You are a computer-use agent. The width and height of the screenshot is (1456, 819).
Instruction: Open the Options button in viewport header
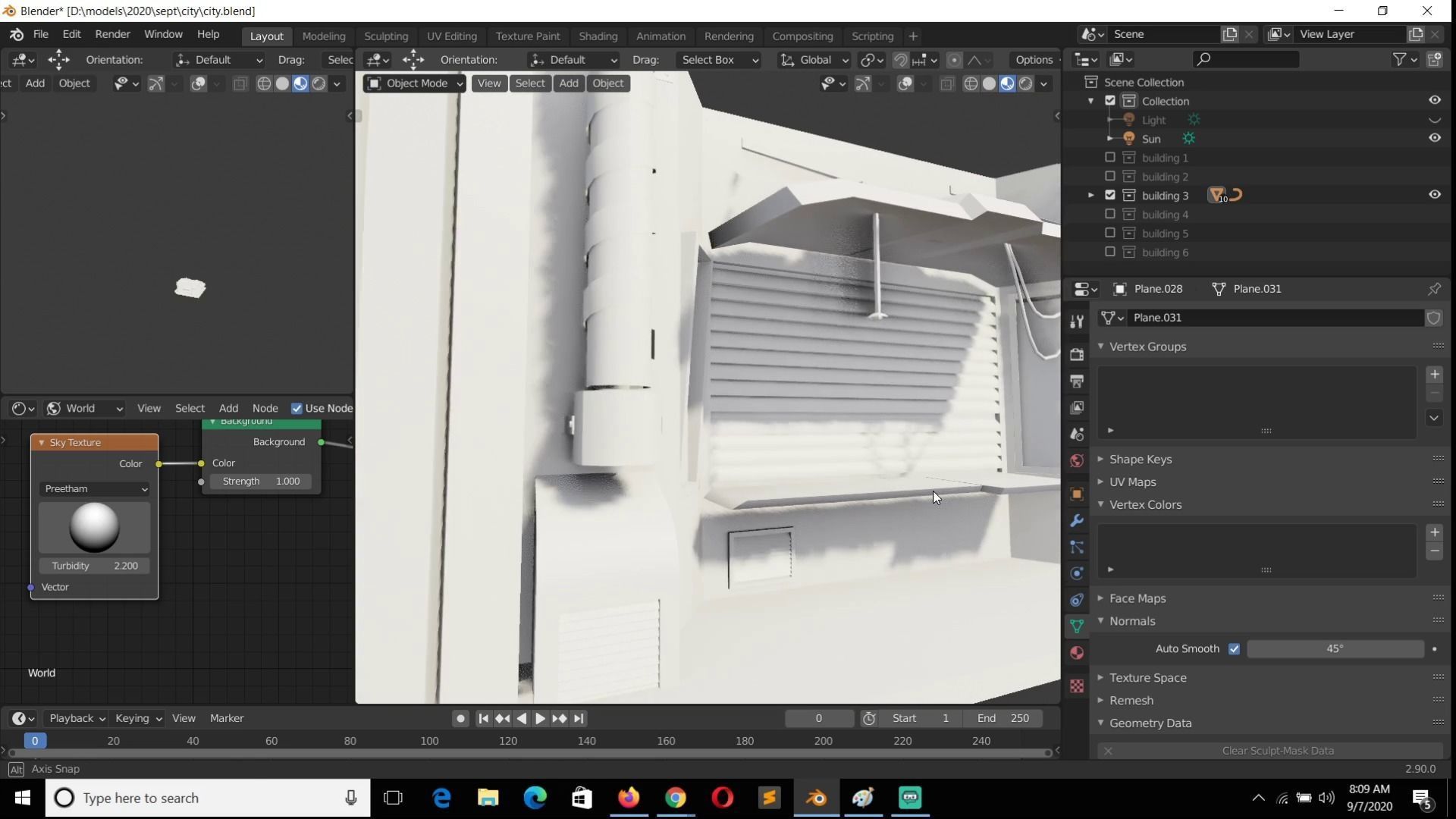(x=1036, y=60)
